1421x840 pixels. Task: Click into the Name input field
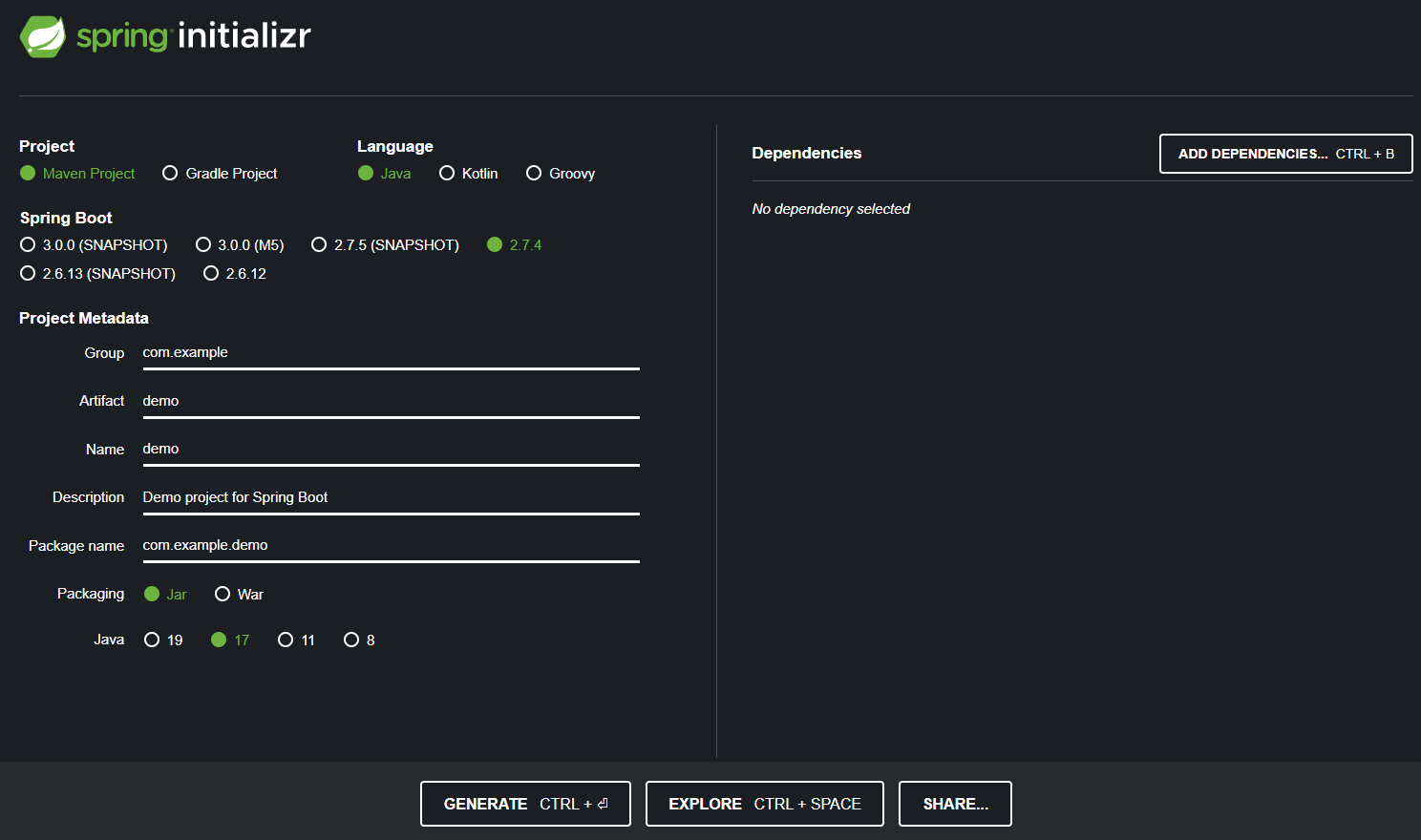pyautogui.click(x=392, y=450)
